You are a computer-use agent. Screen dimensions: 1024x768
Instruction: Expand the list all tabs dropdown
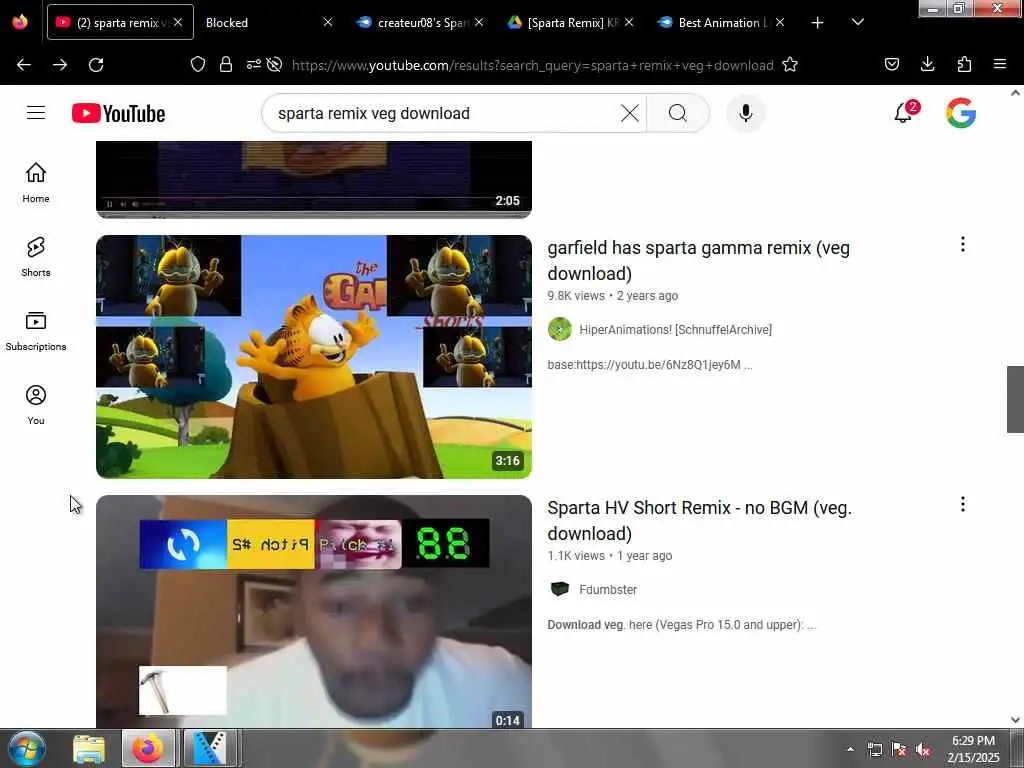point(858,22)
